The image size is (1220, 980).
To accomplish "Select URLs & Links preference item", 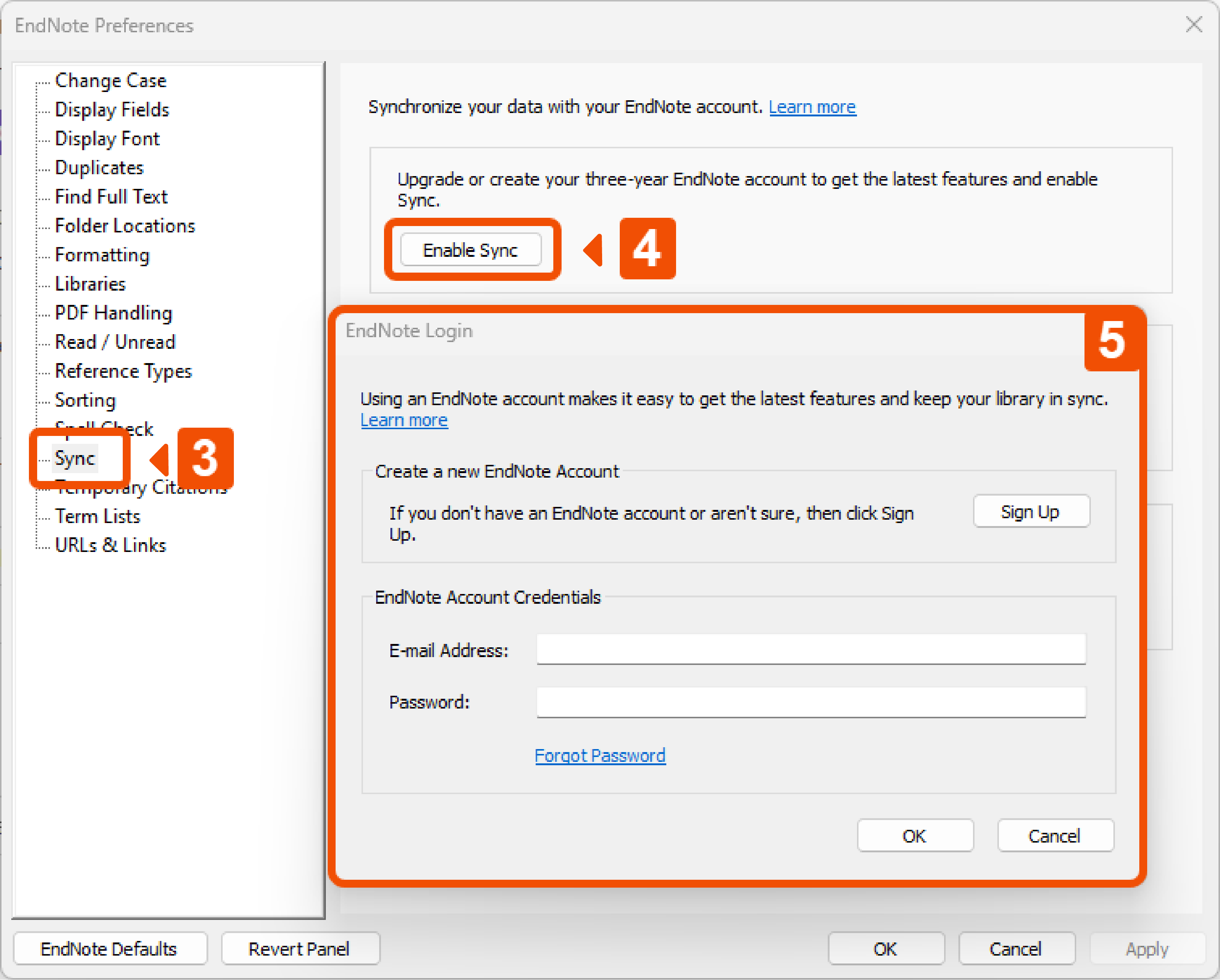I will [x=110, y=545].
